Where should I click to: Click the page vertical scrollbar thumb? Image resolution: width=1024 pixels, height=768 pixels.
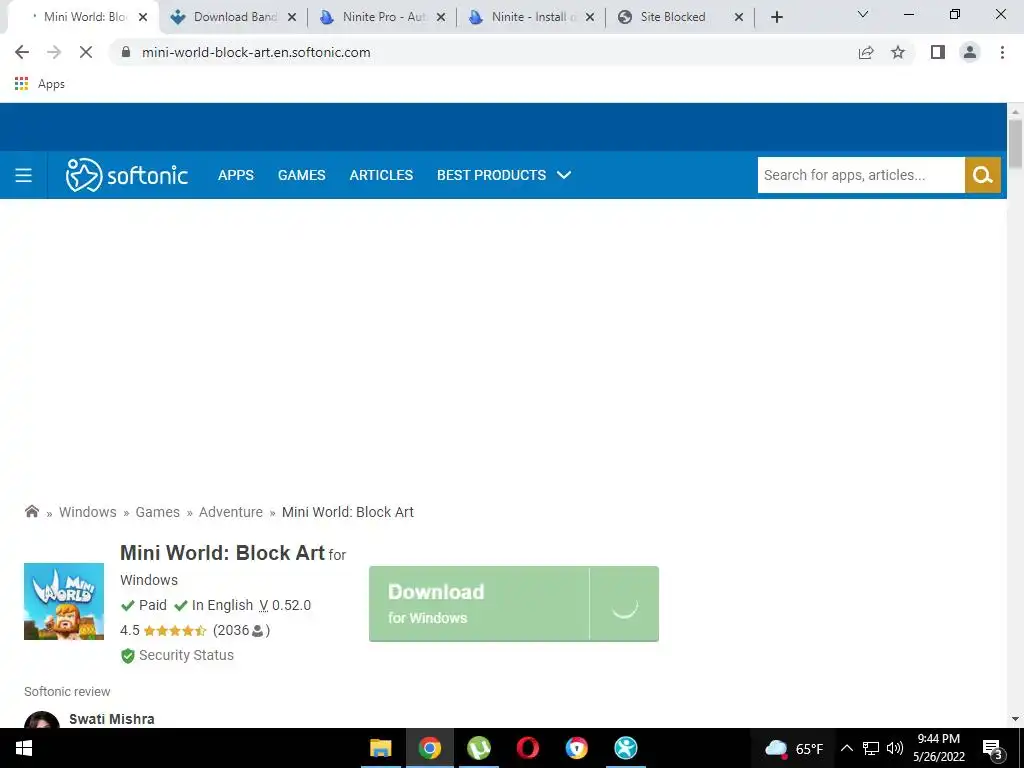coord(1015,144)
